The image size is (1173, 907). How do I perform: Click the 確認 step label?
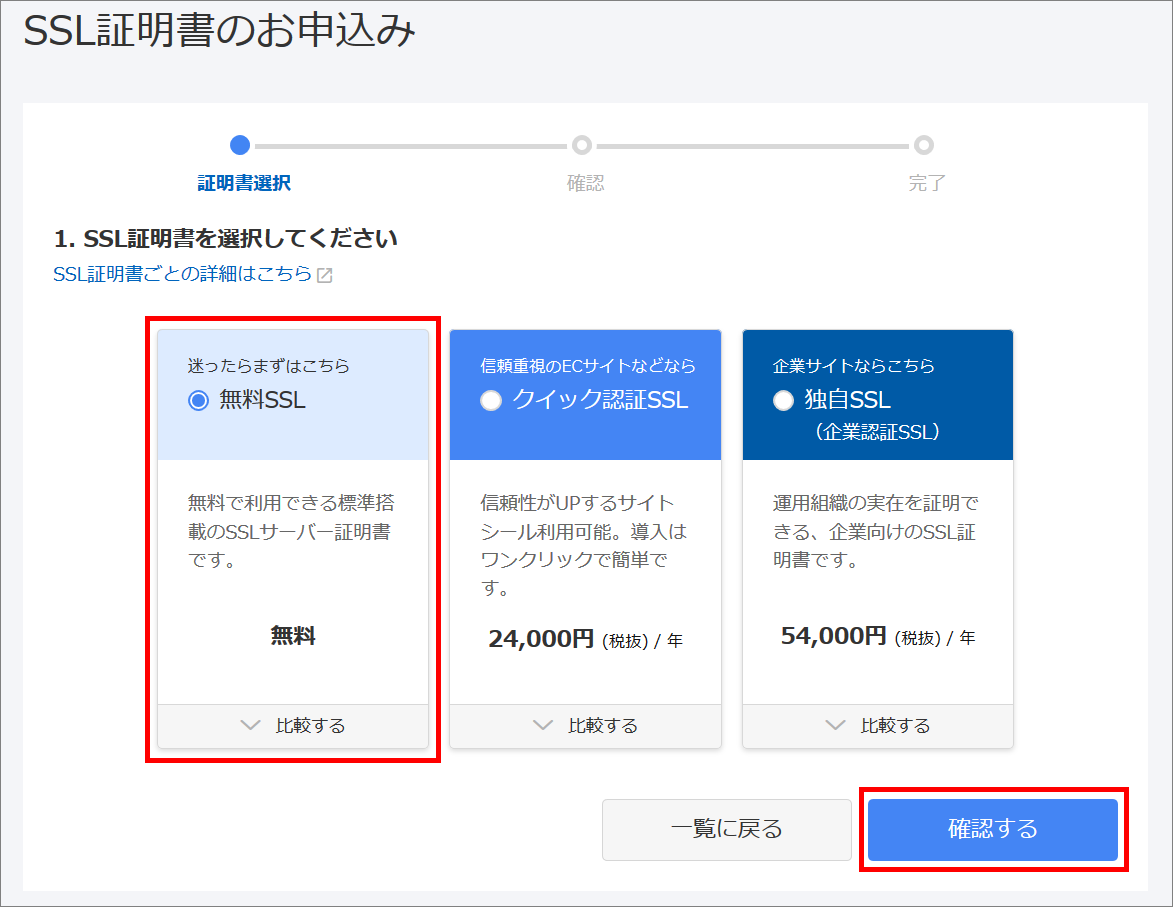(x=585, y=183)
